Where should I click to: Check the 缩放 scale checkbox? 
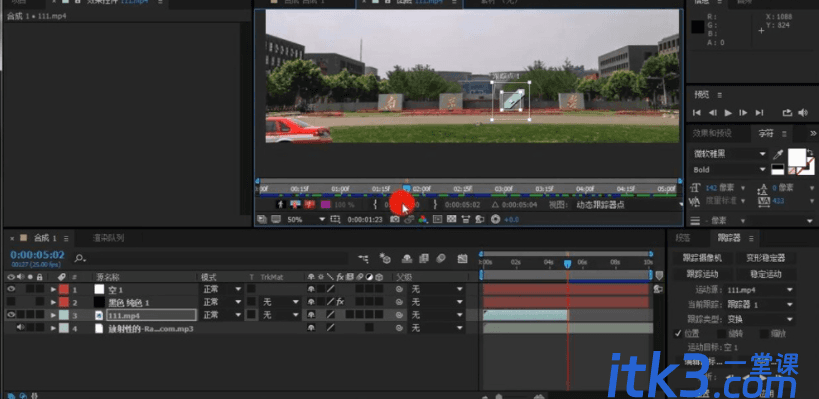click(x=764, y=333)
